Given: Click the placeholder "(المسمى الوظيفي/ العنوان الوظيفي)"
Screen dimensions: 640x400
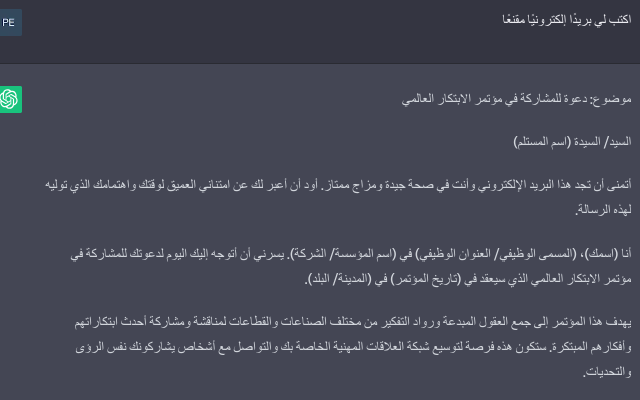Looking at the screenshot, I should click(x=496, y=254).
